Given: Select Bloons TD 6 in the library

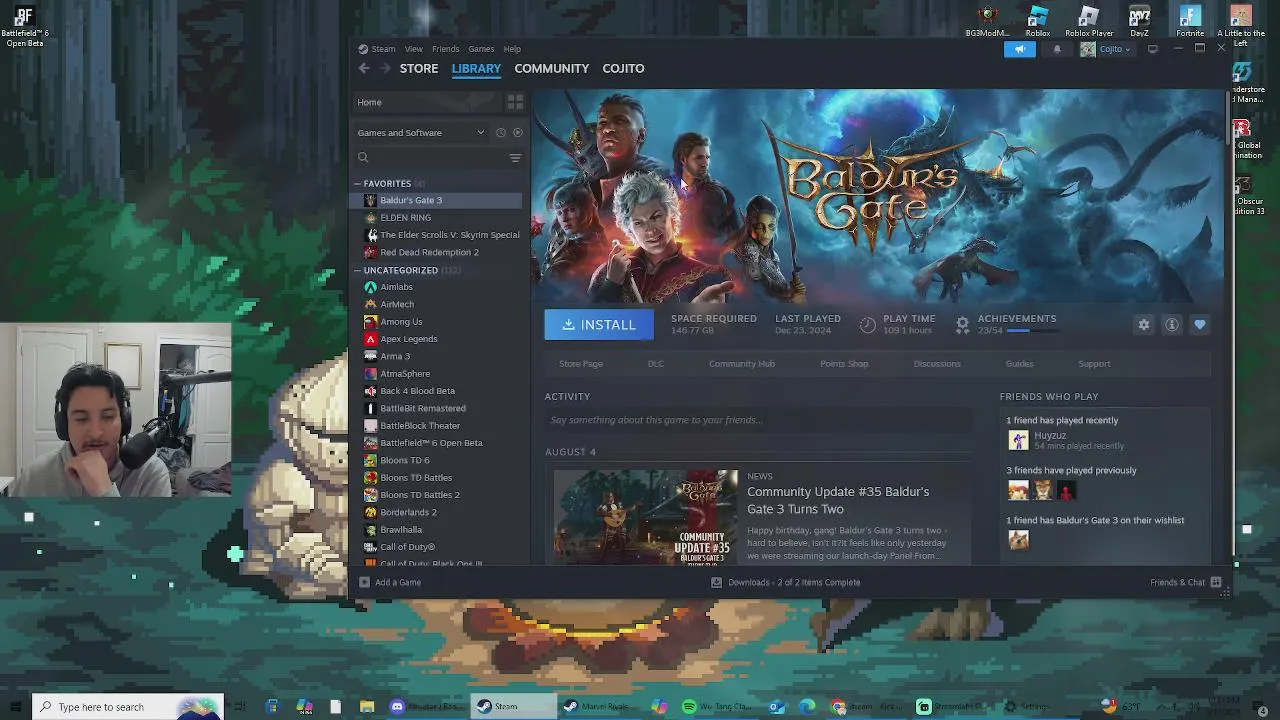Looking at the screenshot, I should (435, 460).
